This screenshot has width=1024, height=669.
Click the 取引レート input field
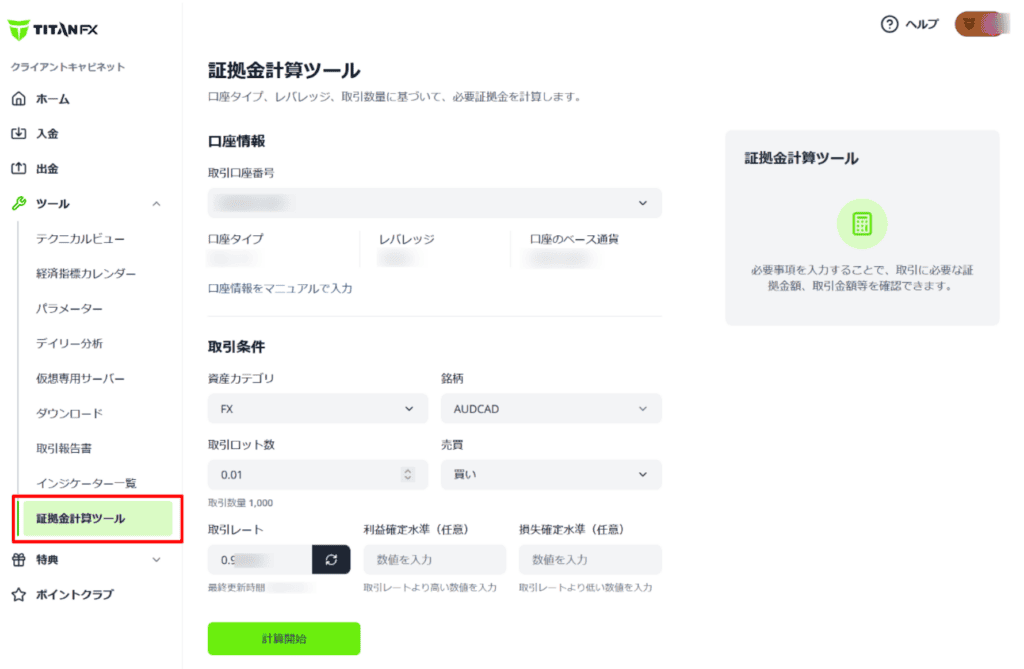click(260, 560)
